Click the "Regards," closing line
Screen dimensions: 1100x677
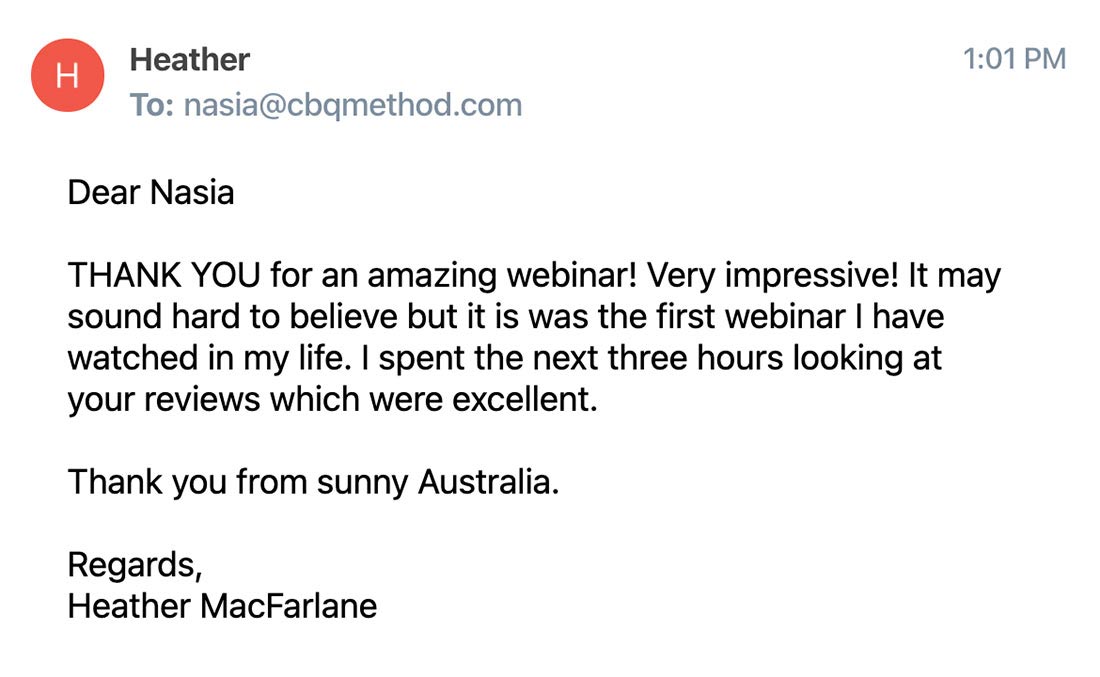pos(135,566)
